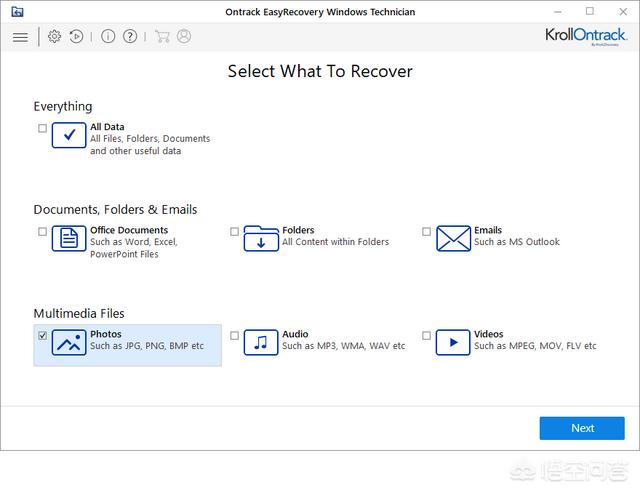Click the Emails envelope icon
The image size is (640, 493).
[453, 238]
